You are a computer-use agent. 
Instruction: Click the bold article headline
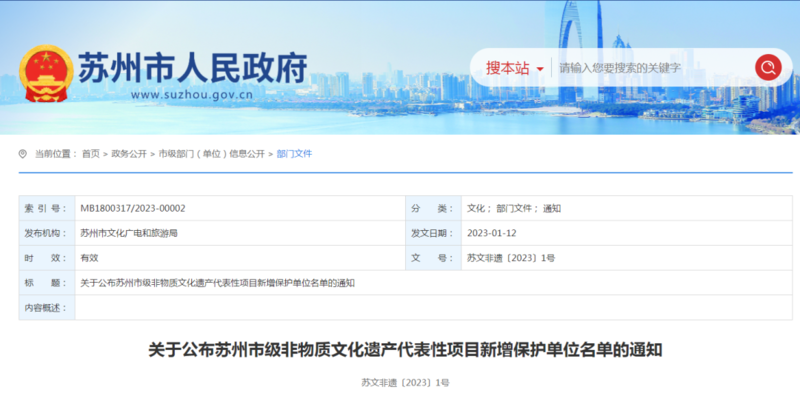405,350
